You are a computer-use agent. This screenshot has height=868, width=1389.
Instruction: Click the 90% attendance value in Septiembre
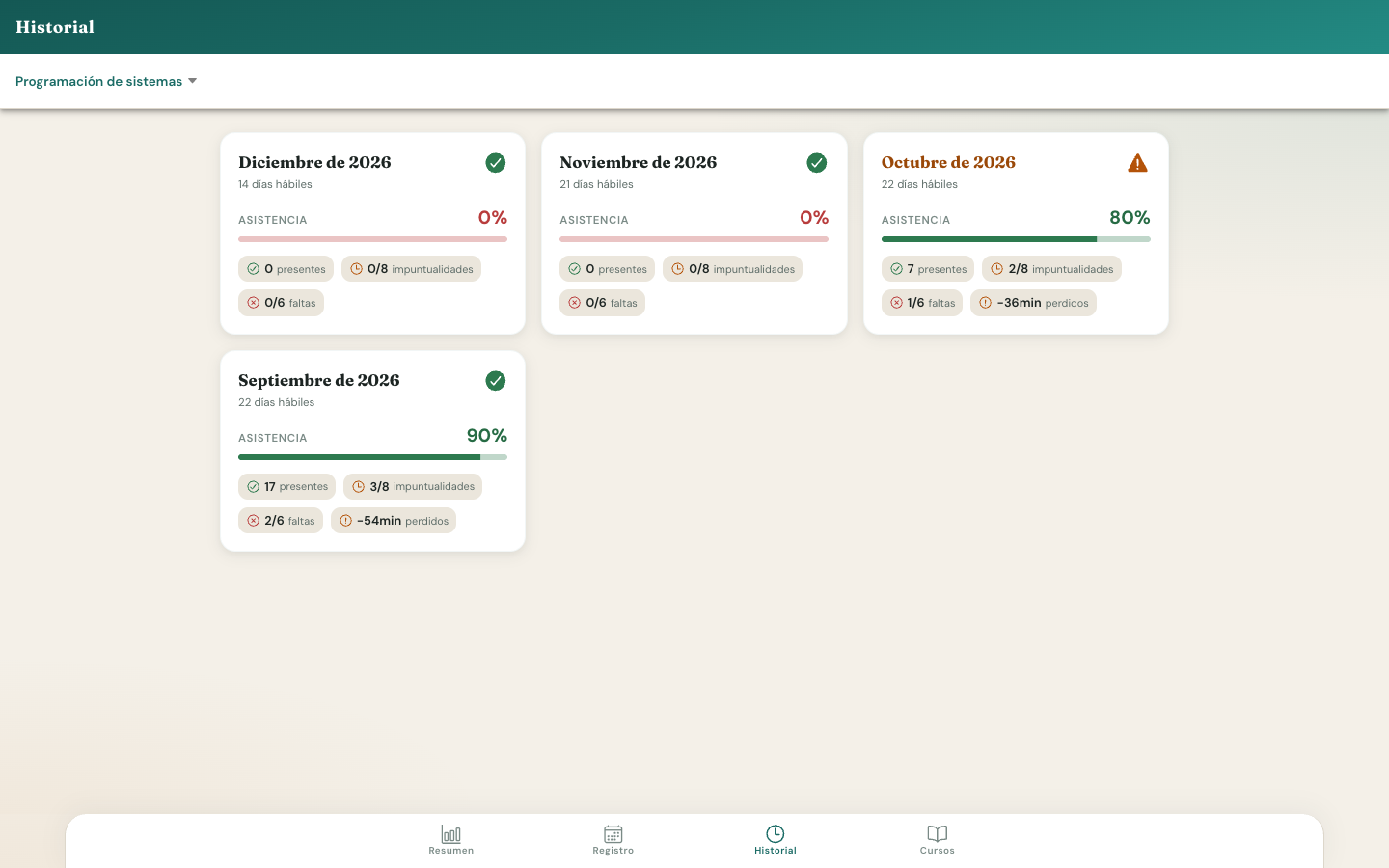(487, 436)
